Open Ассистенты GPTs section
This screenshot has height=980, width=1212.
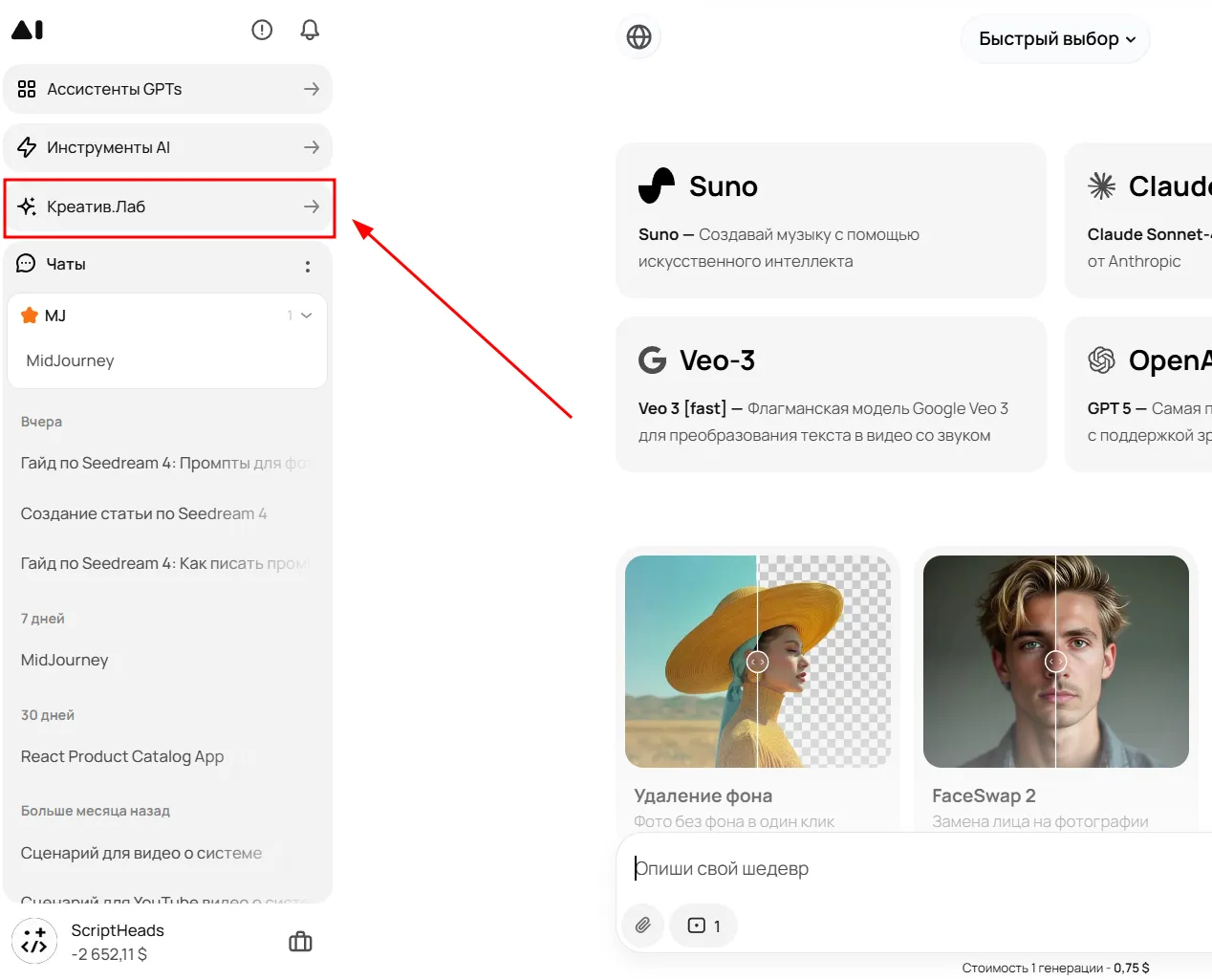[x=168, y=89]
